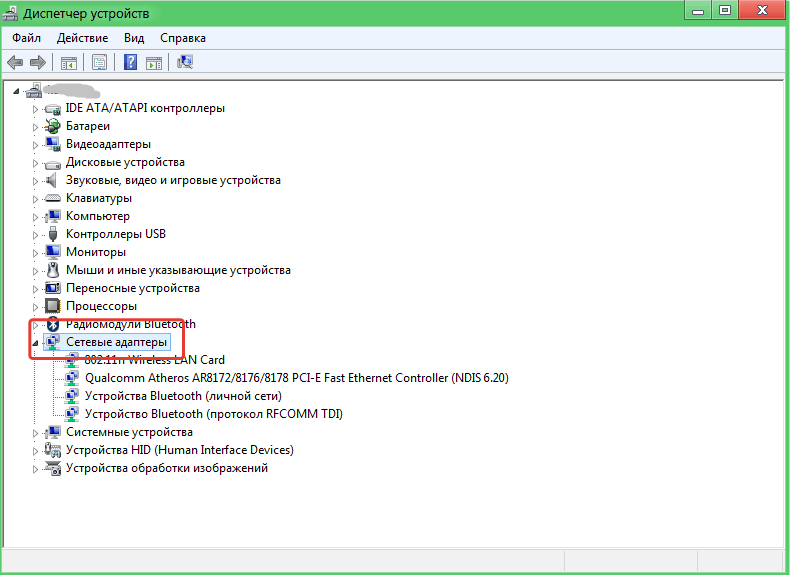Click the Forward arrow toolbar icon
Image resolution: width=790 pixels, height=575 pixels.
[38, 63]
